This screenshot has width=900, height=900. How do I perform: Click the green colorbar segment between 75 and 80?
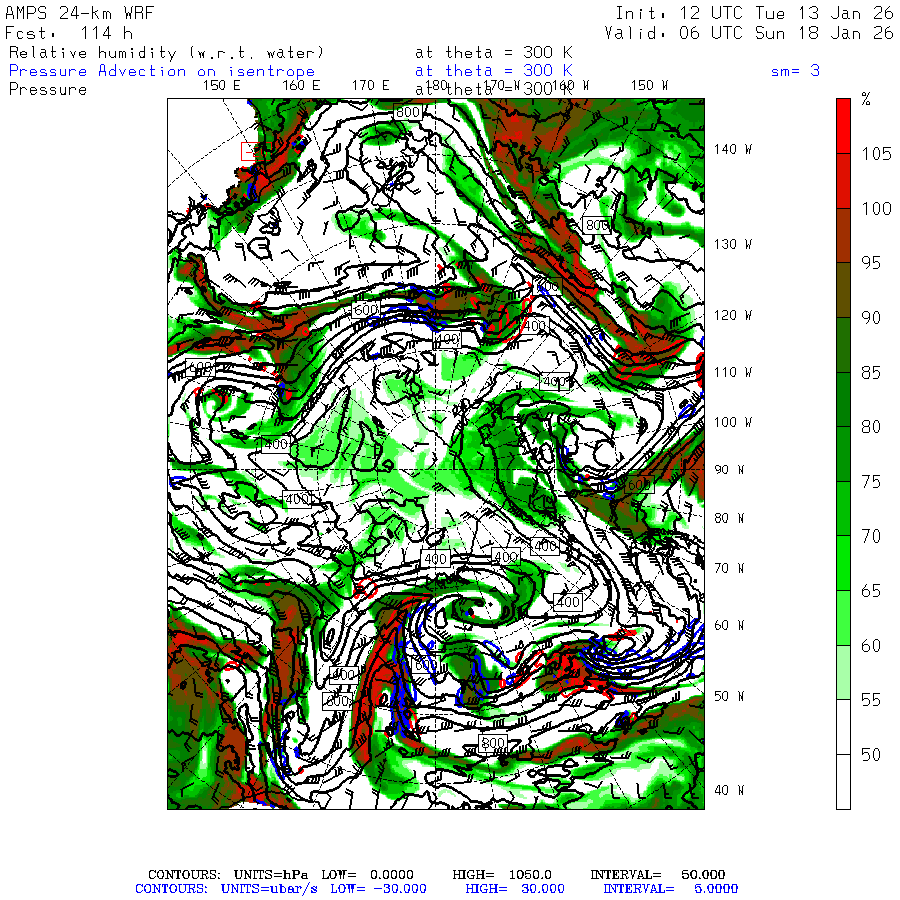pos(843,454)
